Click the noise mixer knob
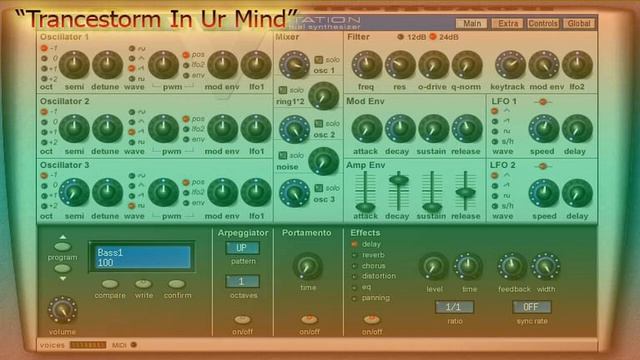640x360 pixels. pyautogui.click(x=323, y=161)
